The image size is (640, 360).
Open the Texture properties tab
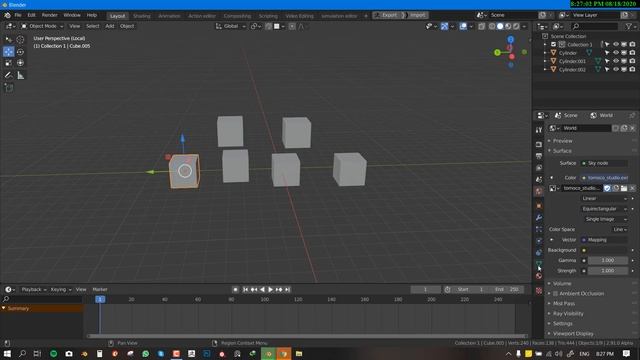click(539, 291)
